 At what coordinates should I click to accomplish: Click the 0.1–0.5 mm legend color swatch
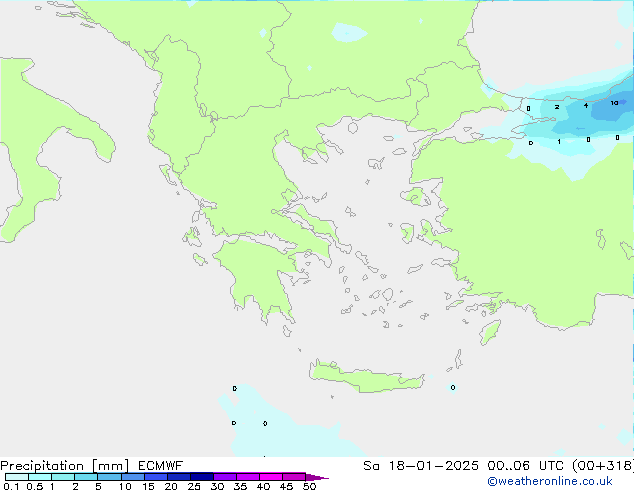coord(17,477)
